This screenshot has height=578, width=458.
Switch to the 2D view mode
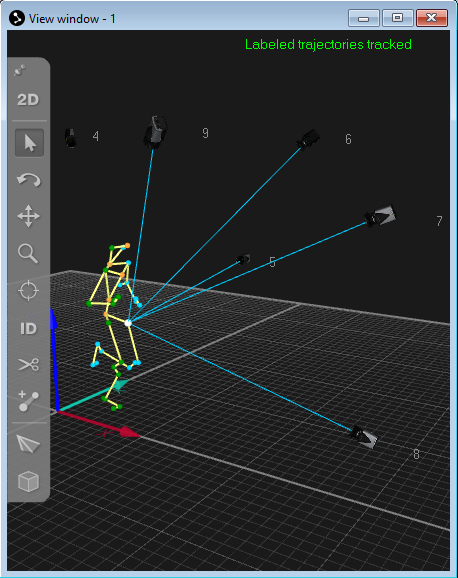point(28,100)
